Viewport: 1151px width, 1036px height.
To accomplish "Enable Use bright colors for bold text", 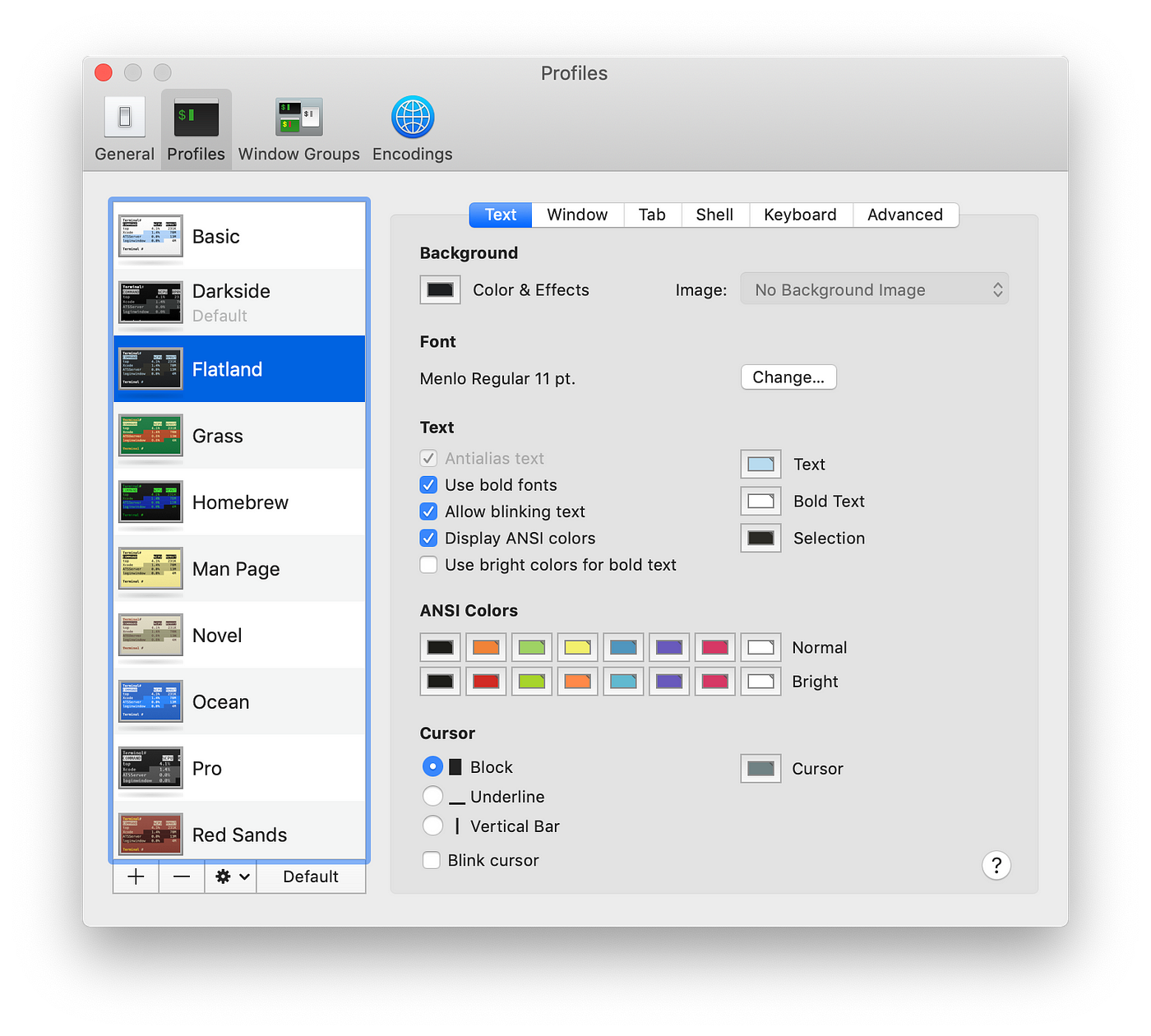I will click(428, 565).
